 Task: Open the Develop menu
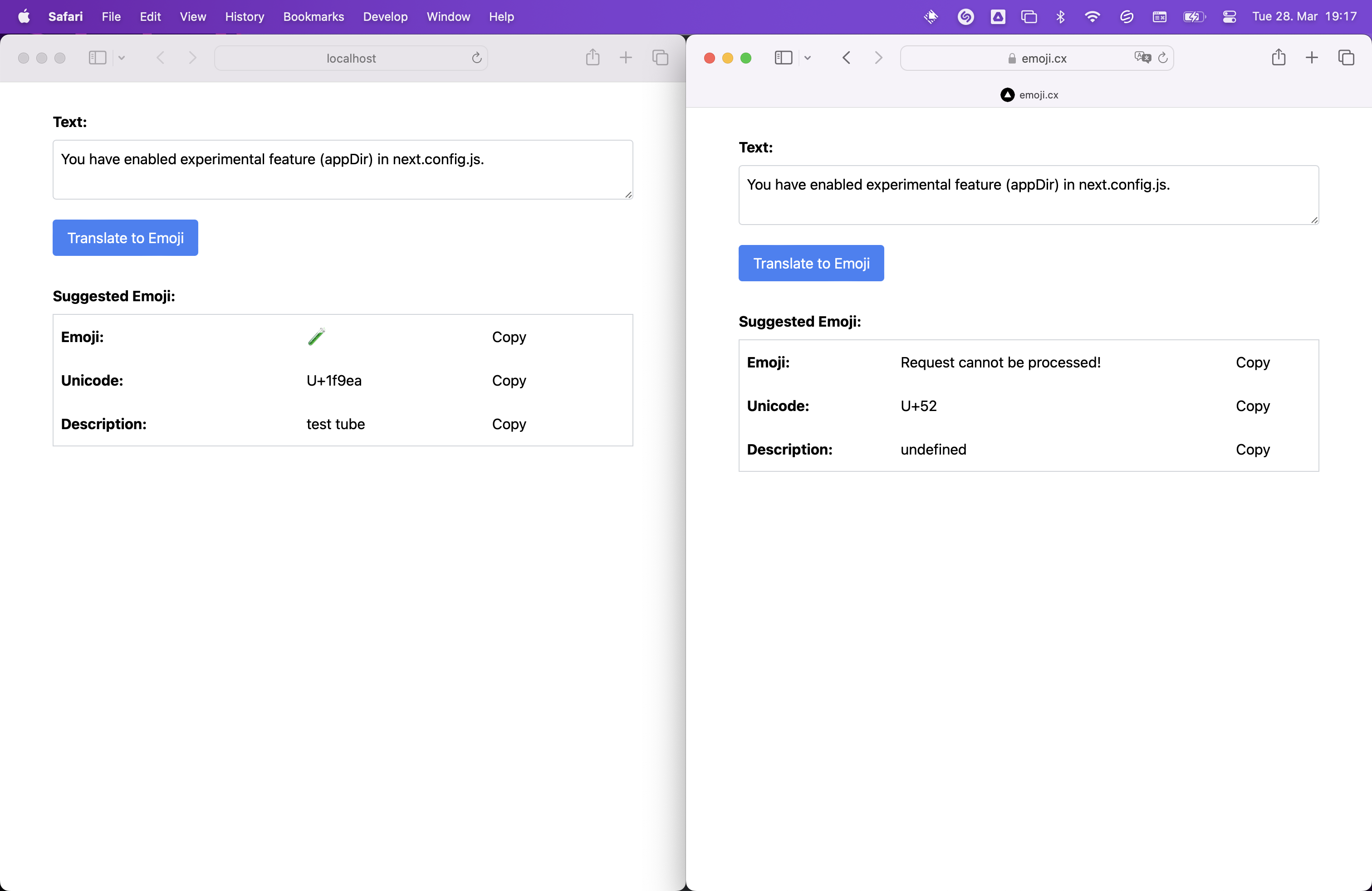click(384, 17)
